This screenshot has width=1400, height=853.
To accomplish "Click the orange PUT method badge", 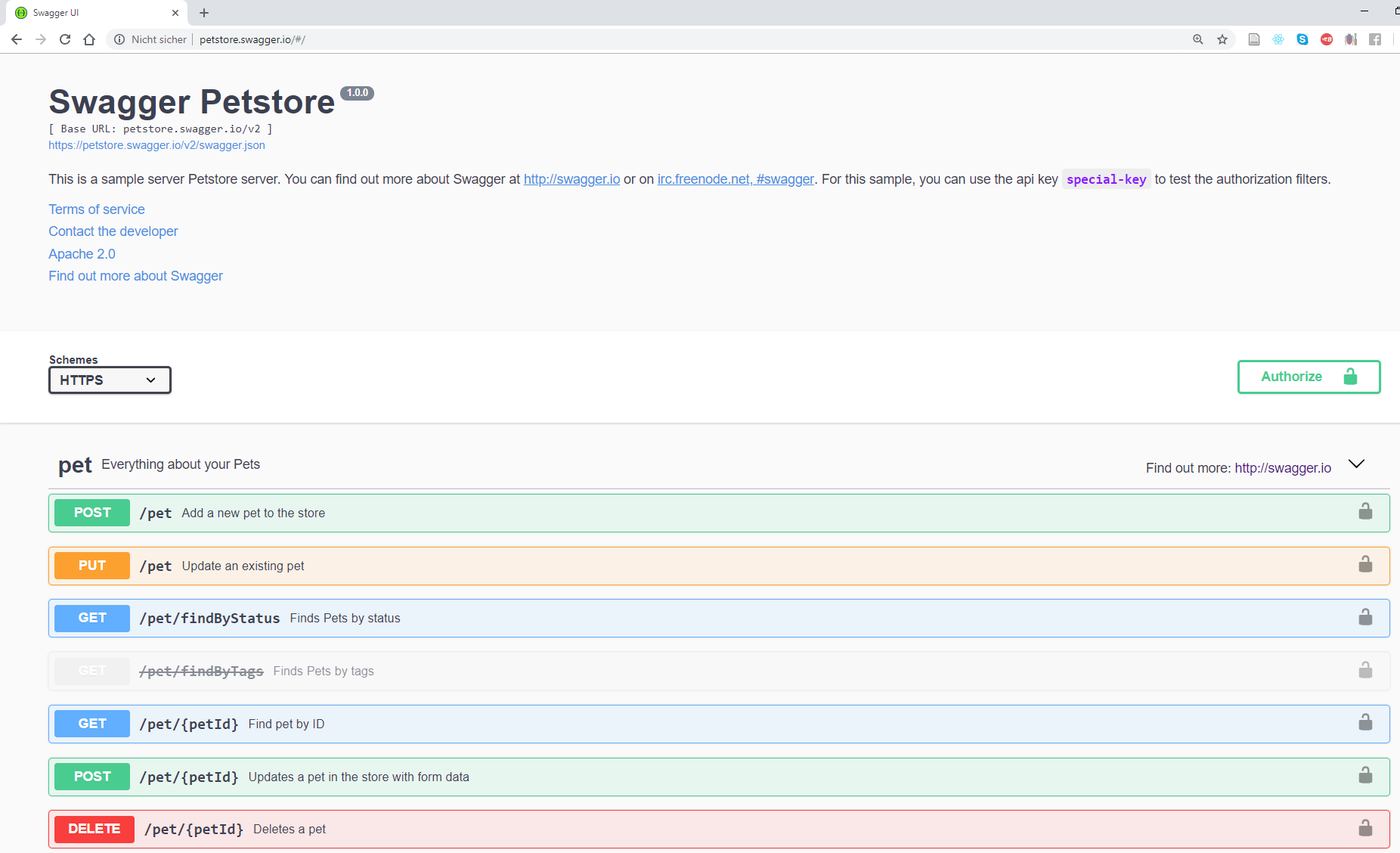I will pyautogui.click(x=92, y=566).
